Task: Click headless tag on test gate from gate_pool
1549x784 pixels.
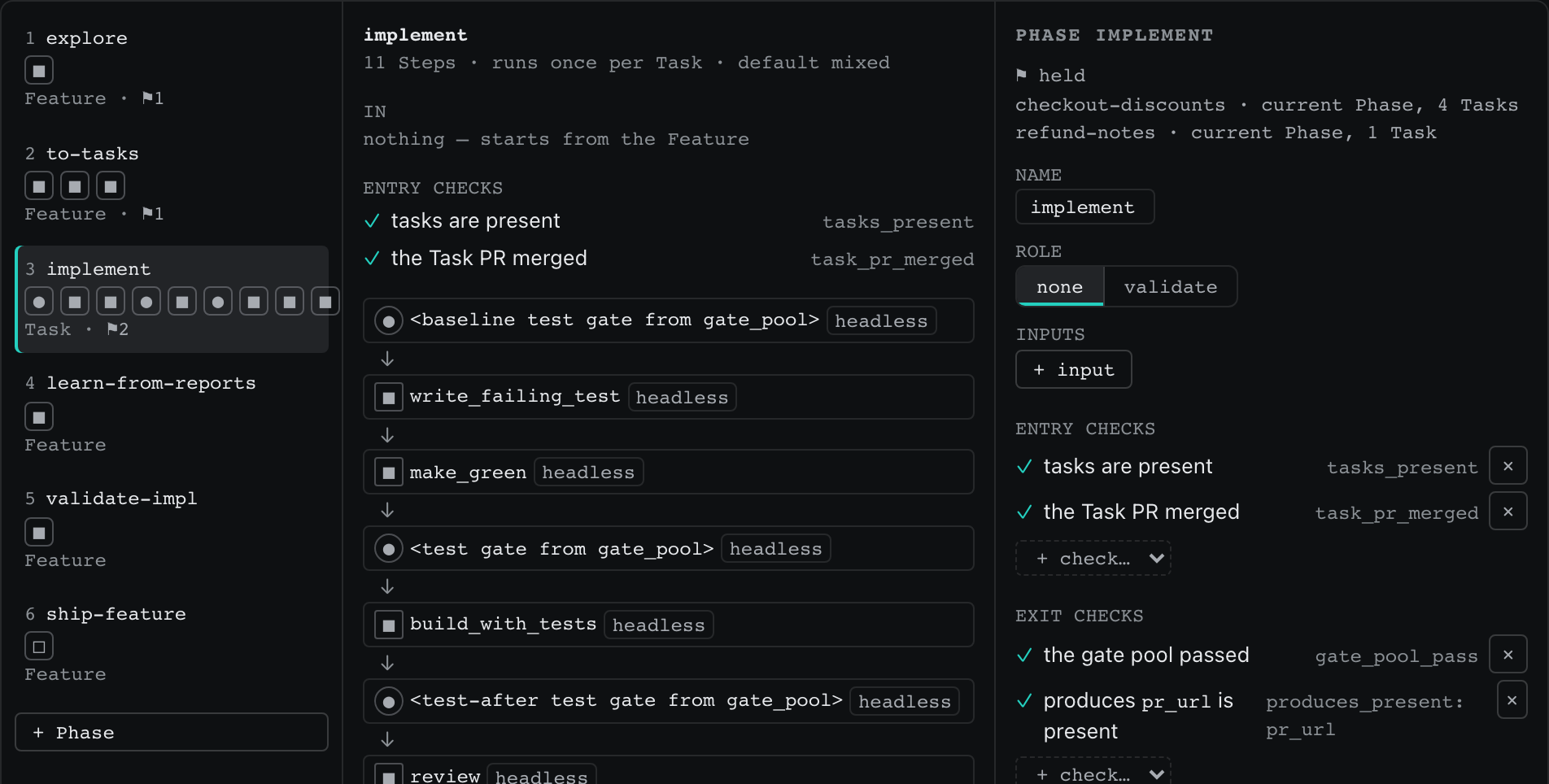Action: click(x=776, y=549)
